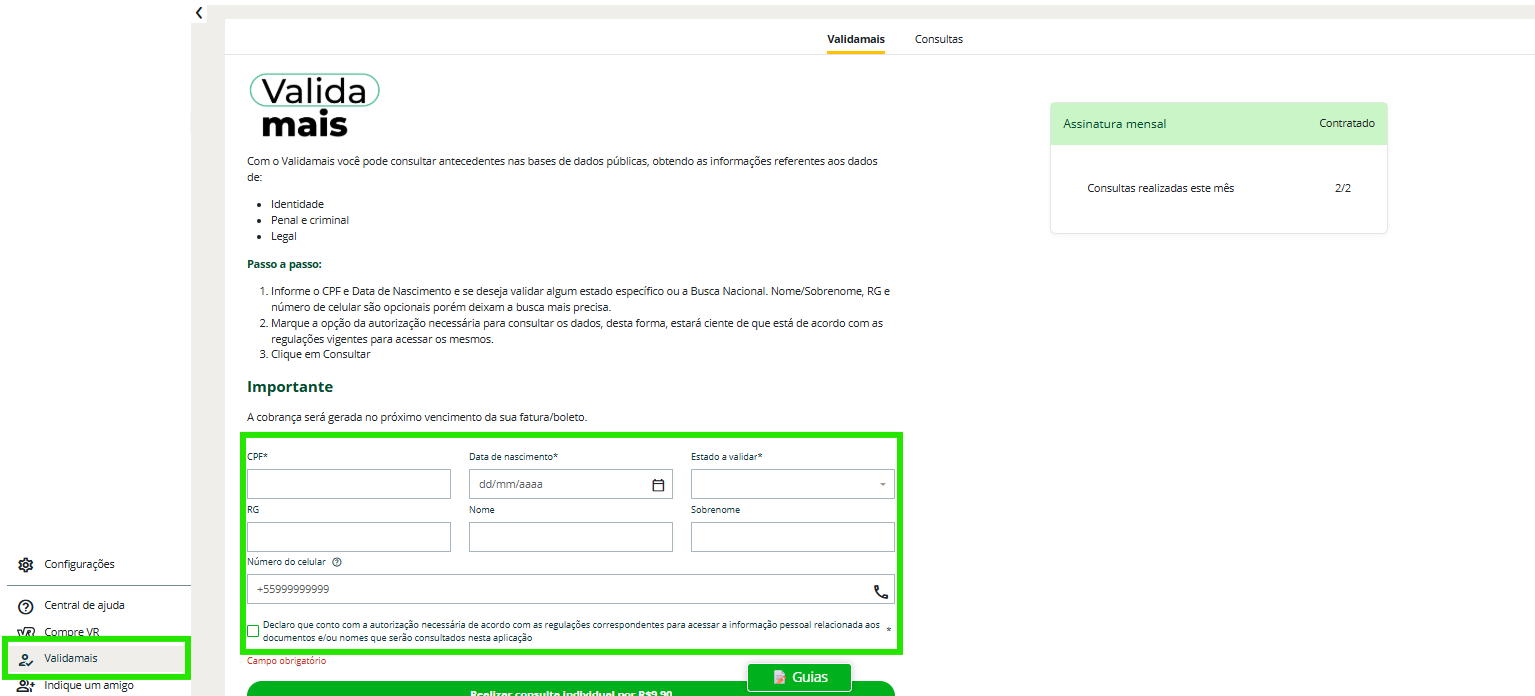This screenshot has height=696, width=1535.
Task: Click the help icon beside Número do celular
Action: coord(337,562)
